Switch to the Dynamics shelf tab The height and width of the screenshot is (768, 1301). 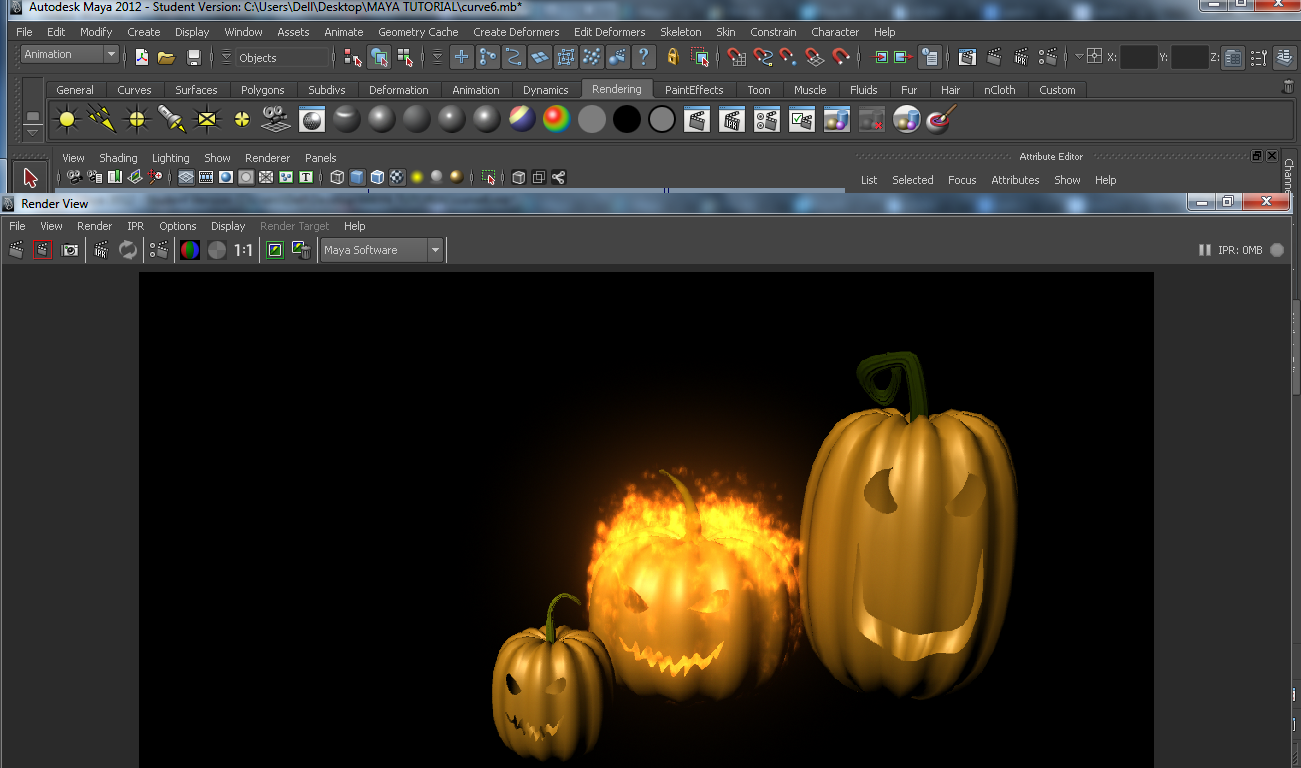(546, 90)
